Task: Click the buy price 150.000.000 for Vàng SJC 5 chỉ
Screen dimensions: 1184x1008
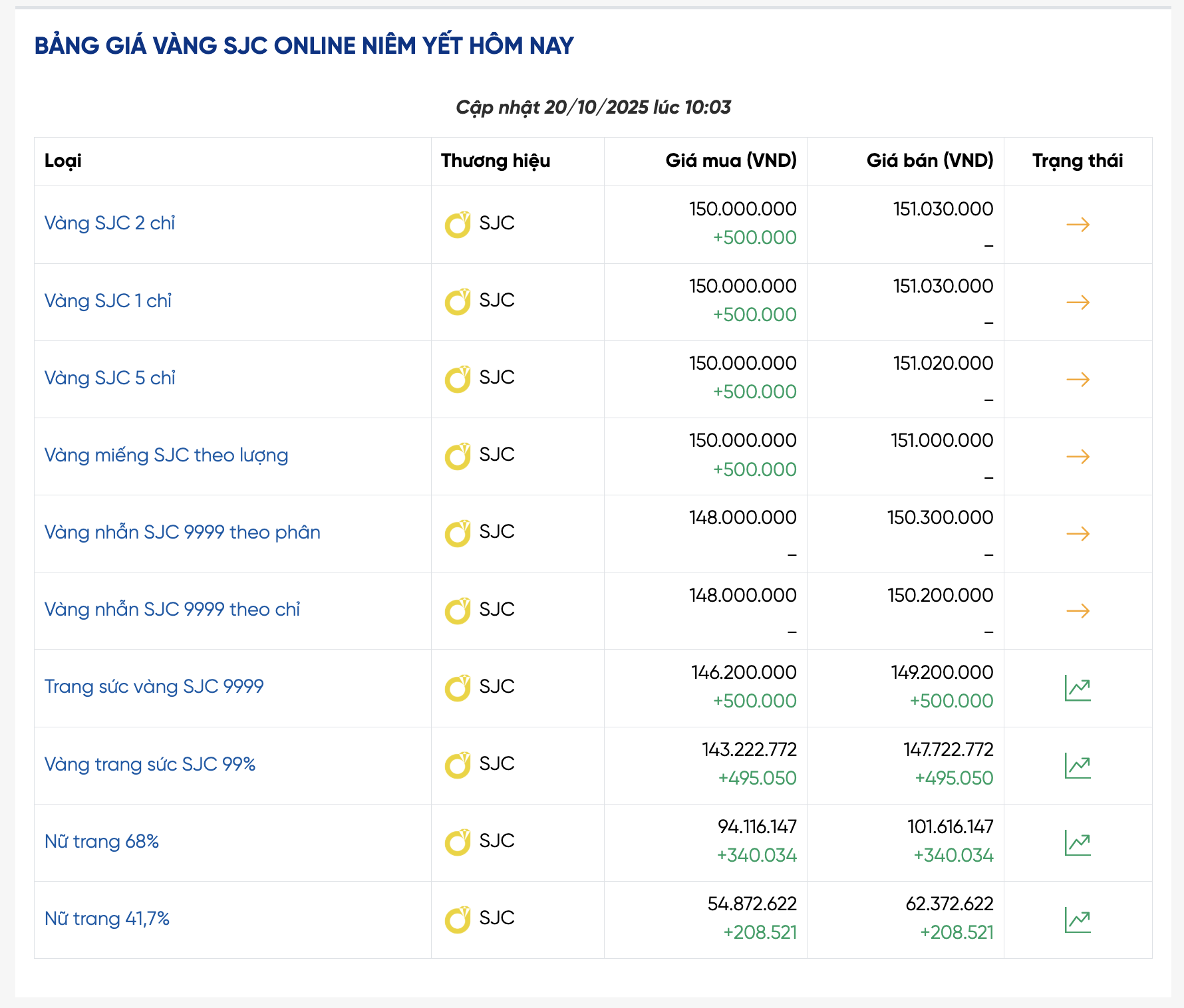Action: tap(742, 364)
